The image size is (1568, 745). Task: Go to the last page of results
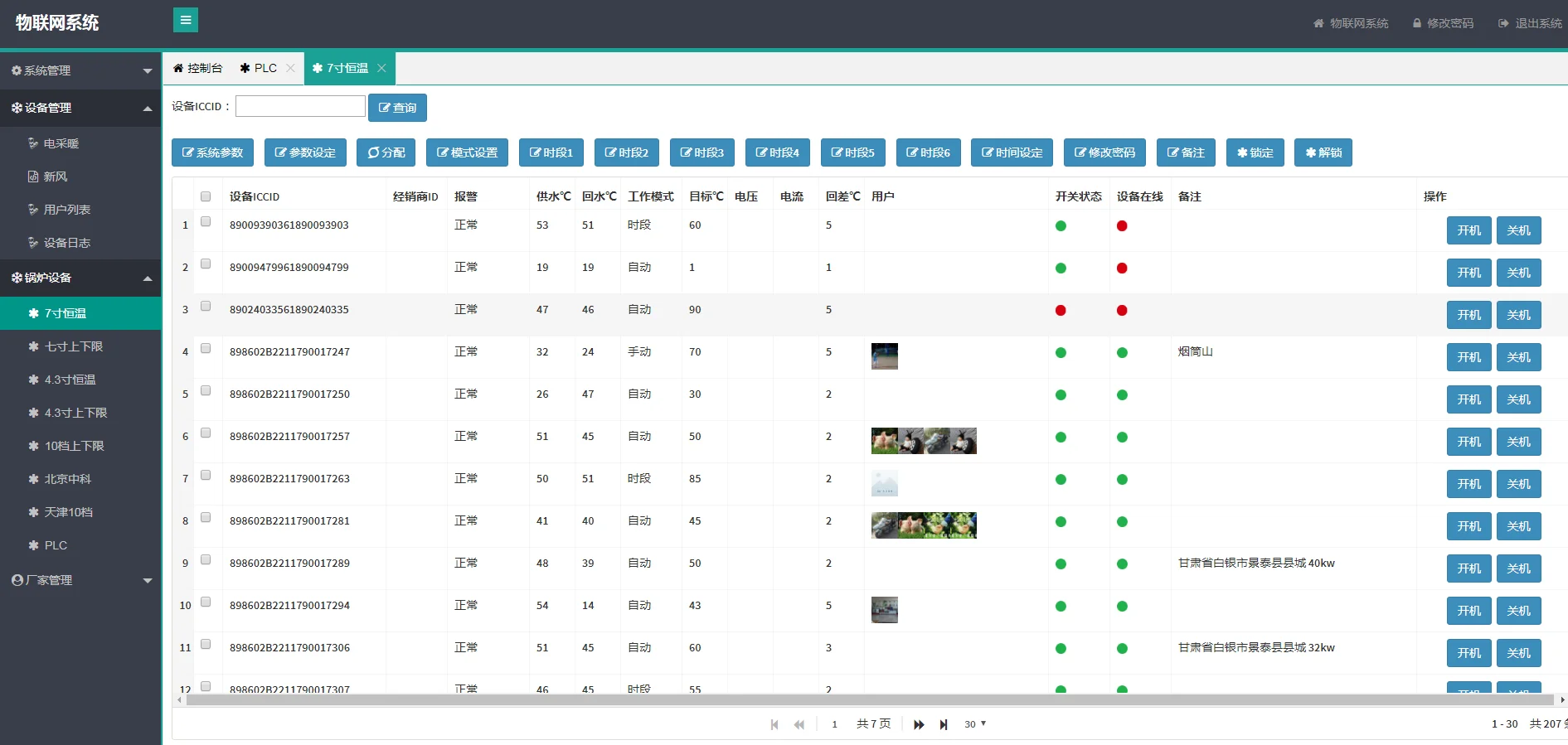point(944,724)
